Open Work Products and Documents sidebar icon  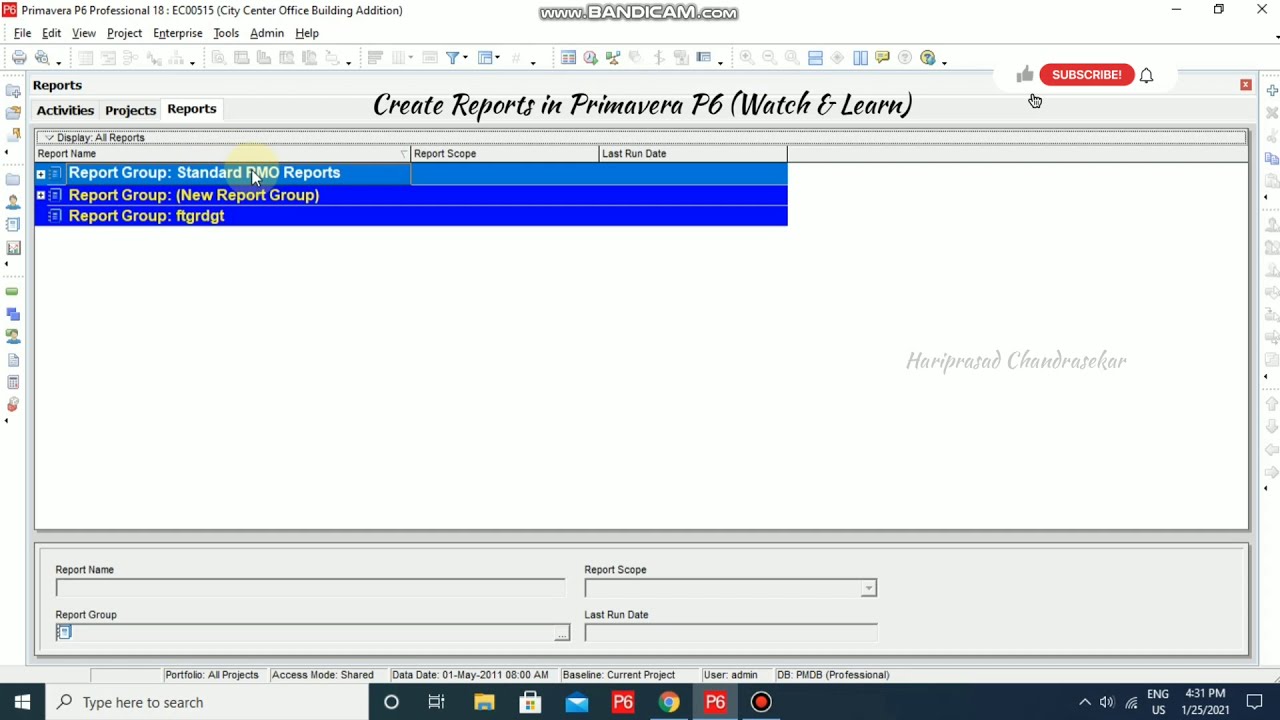click(13, 360)
